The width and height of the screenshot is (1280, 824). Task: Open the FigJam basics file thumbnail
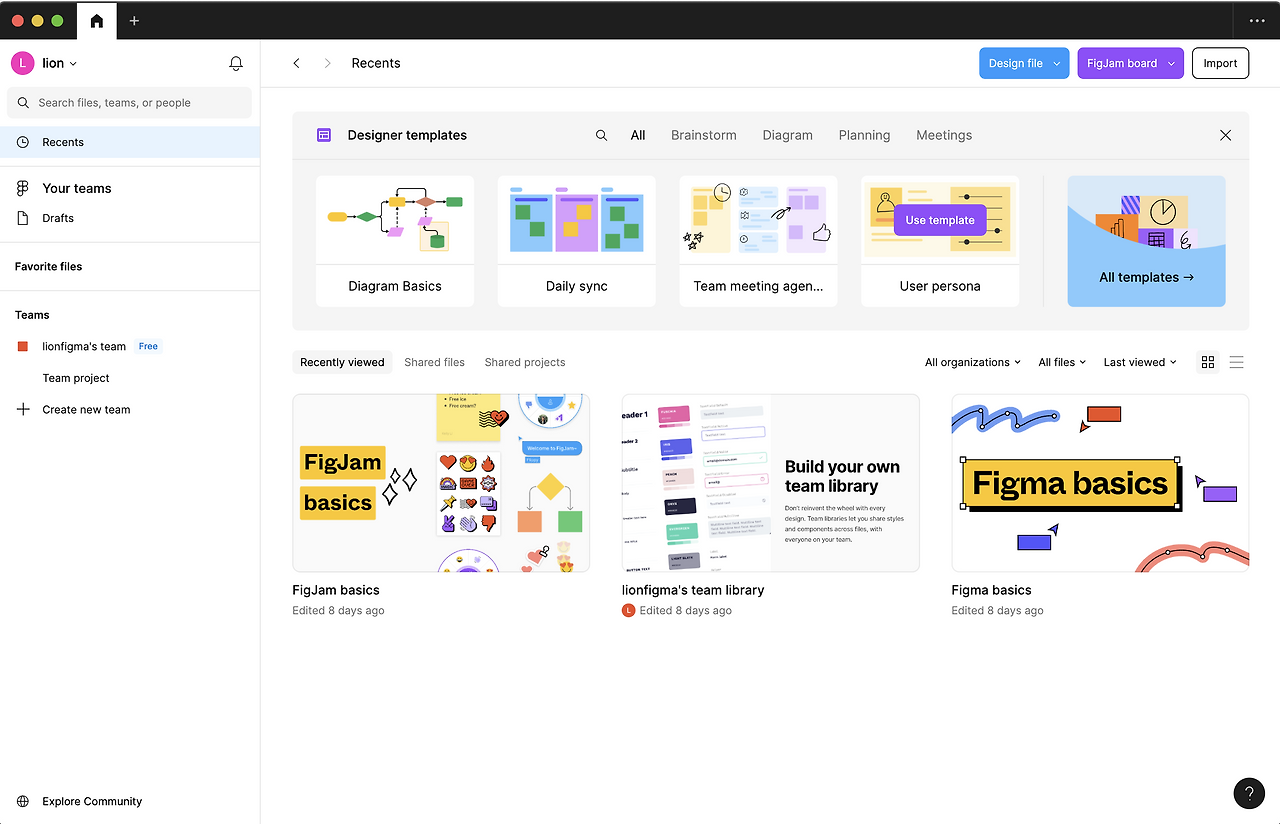441,483
